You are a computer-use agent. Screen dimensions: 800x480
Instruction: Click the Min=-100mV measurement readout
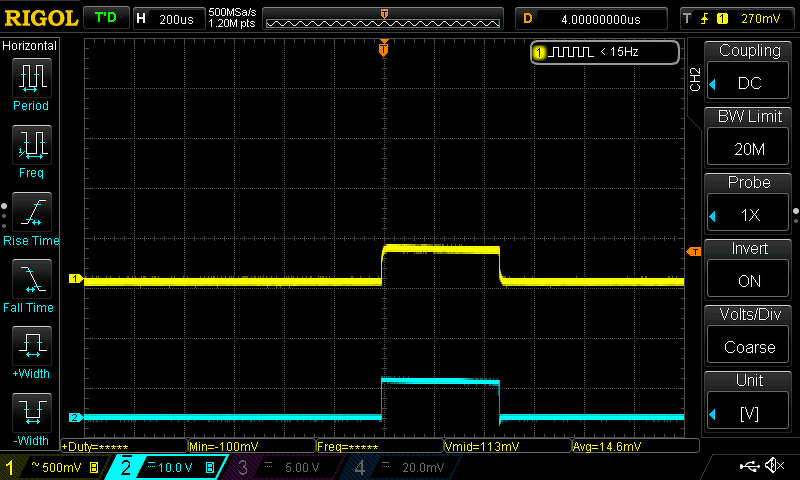252,446
